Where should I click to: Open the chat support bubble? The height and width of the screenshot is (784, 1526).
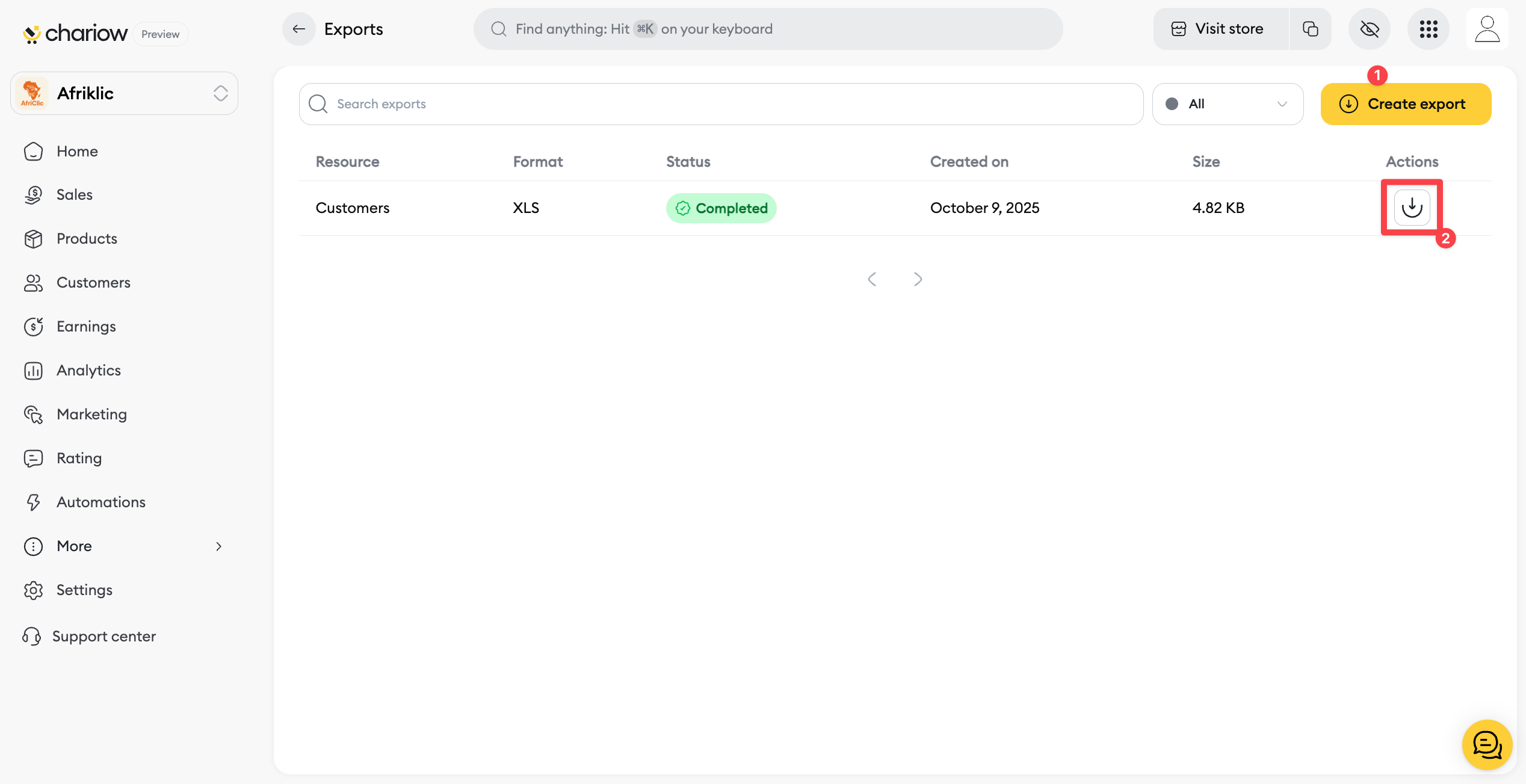pos(1487,745)
